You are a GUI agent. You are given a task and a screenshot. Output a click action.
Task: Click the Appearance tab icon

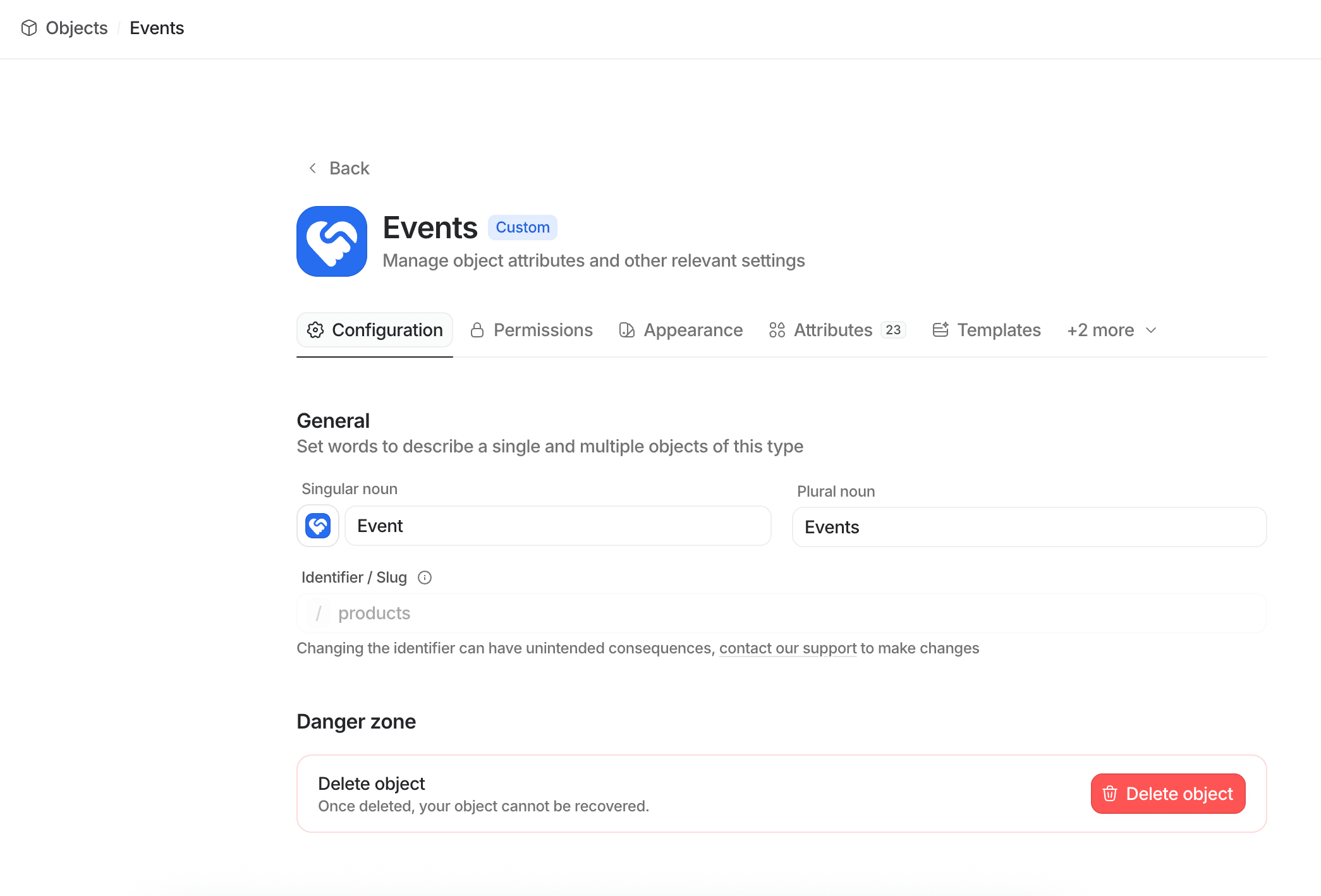tap(626, 330)
